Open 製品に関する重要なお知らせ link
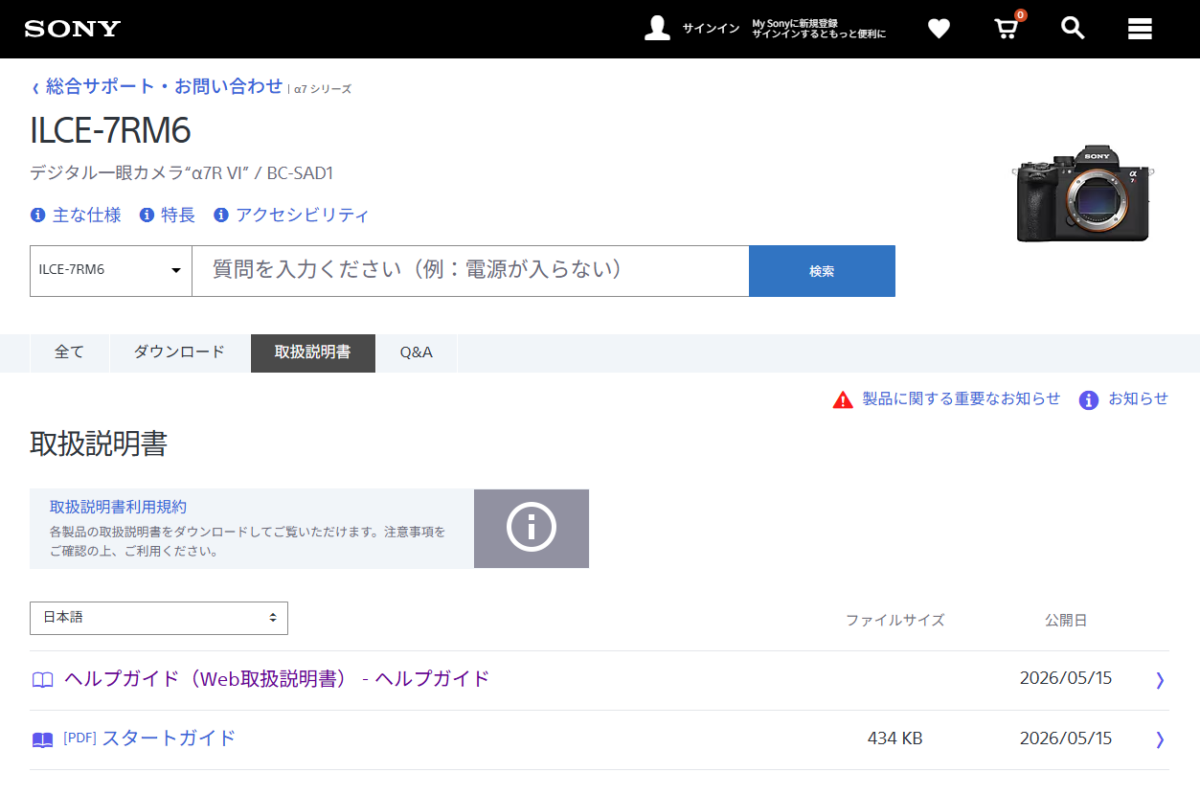This screenshot has width=1200, height=795. tap(961, 398)
